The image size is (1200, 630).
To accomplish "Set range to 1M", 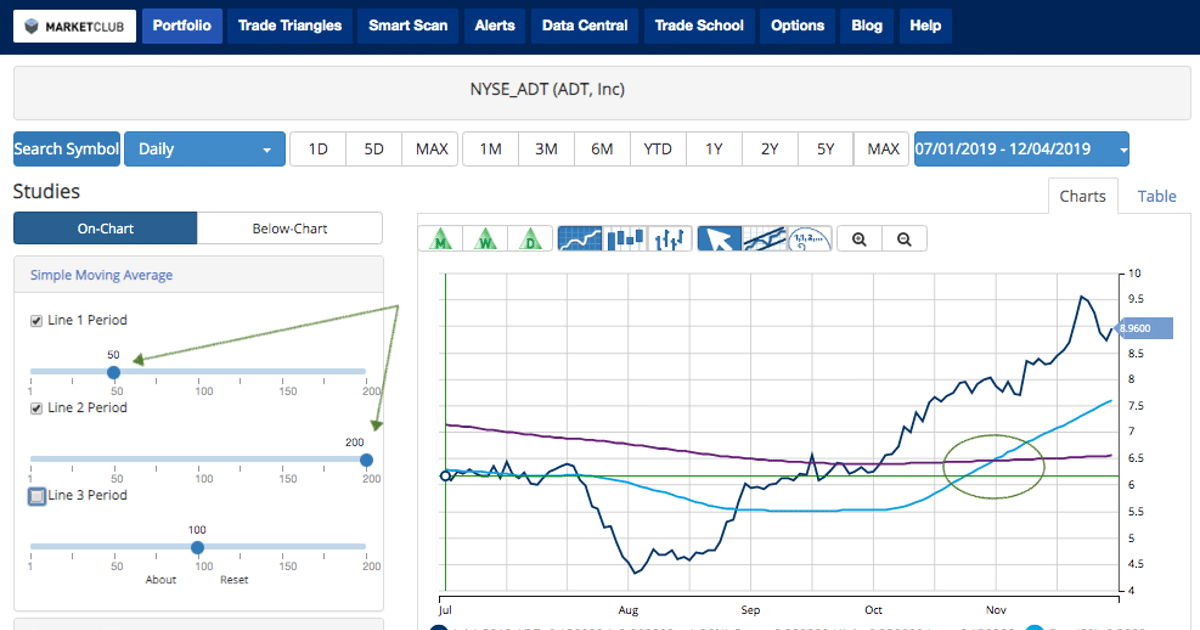I will point(490,149).
